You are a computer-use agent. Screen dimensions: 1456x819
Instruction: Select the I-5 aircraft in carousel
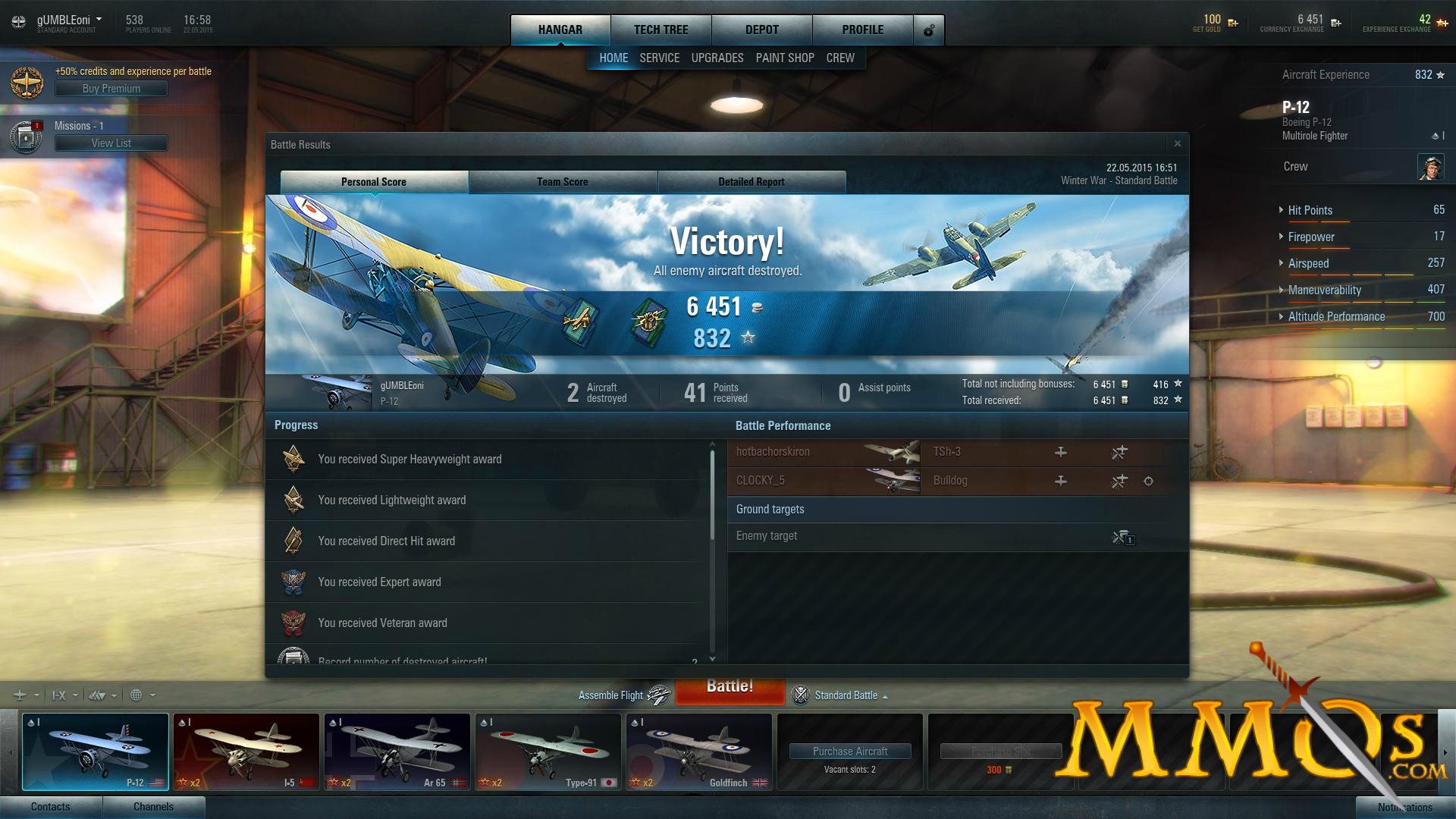(246, 752)
